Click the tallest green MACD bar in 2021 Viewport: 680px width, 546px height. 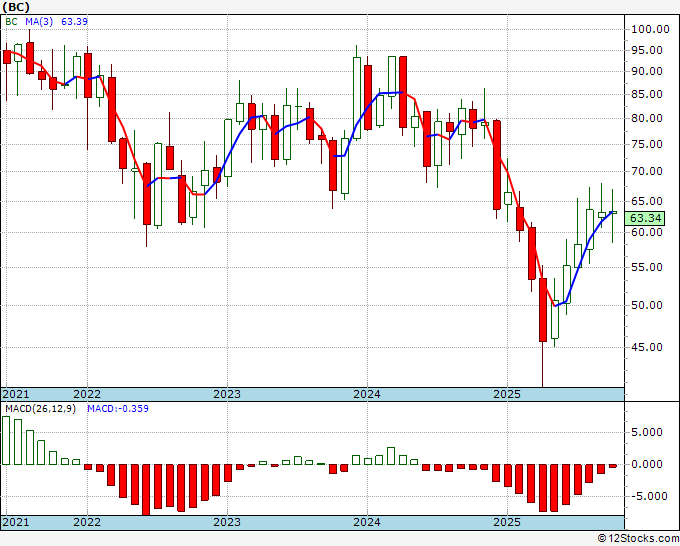(x=6, y=441)
